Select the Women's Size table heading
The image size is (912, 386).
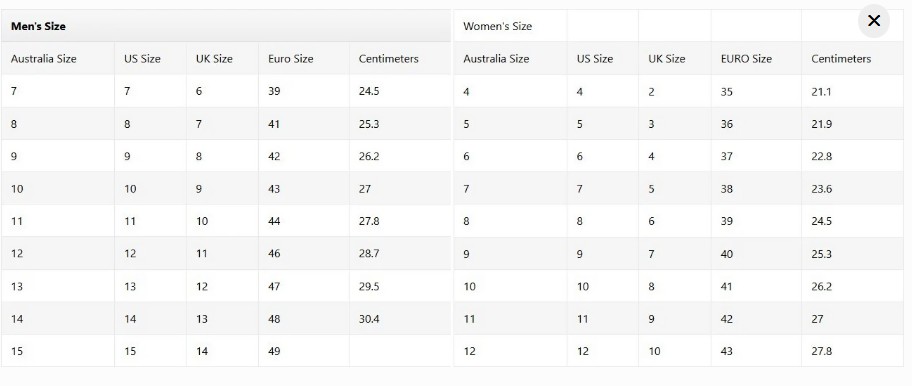[497, 26]
